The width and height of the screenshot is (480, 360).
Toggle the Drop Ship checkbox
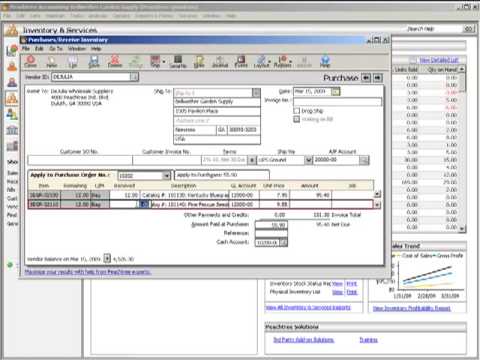(x=296, y=111)
